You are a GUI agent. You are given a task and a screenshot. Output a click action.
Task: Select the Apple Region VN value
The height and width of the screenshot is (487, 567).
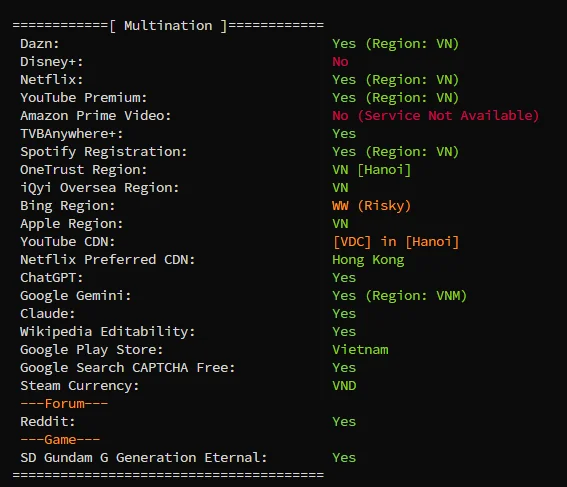[x=340, y=224]
